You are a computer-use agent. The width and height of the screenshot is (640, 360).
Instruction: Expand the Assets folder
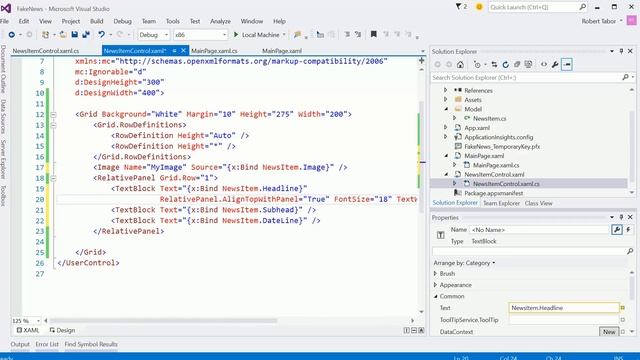click(x=446, y=99)
